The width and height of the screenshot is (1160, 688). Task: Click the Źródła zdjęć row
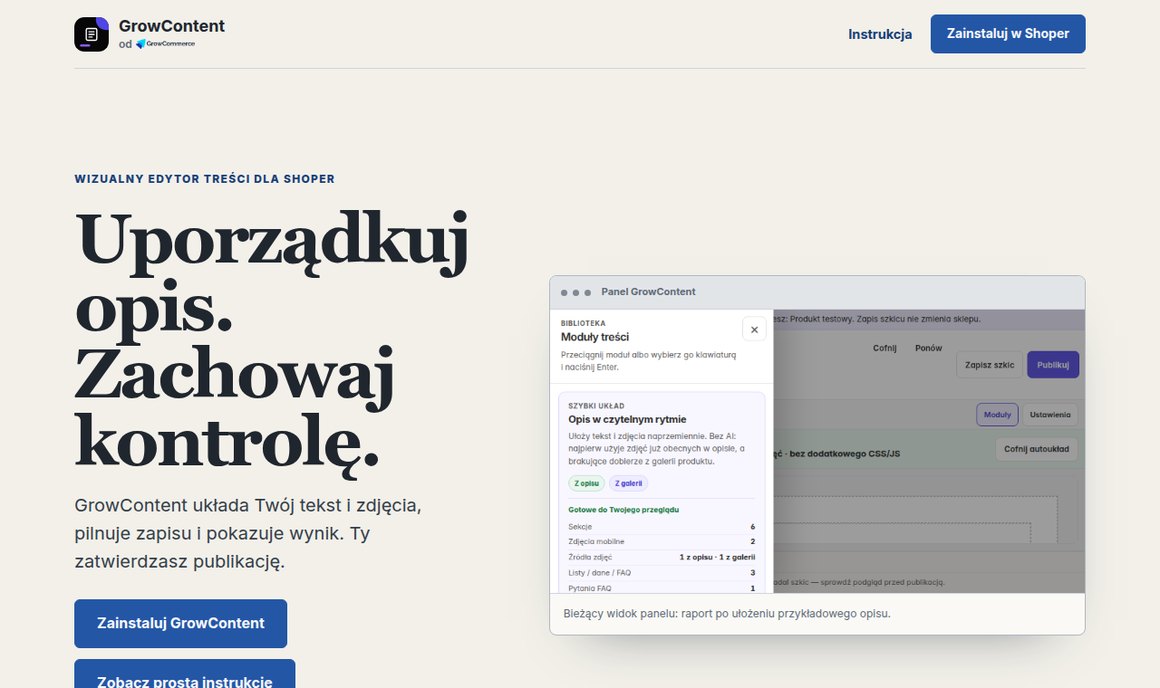pyautogui.click(x=661, y=557)
